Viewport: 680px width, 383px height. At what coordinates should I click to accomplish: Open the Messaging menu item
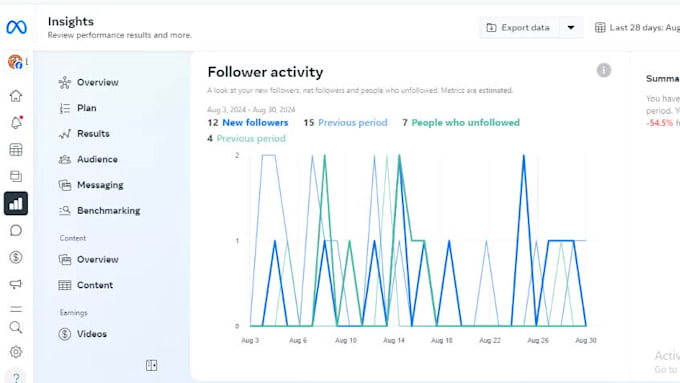point(91,185)
